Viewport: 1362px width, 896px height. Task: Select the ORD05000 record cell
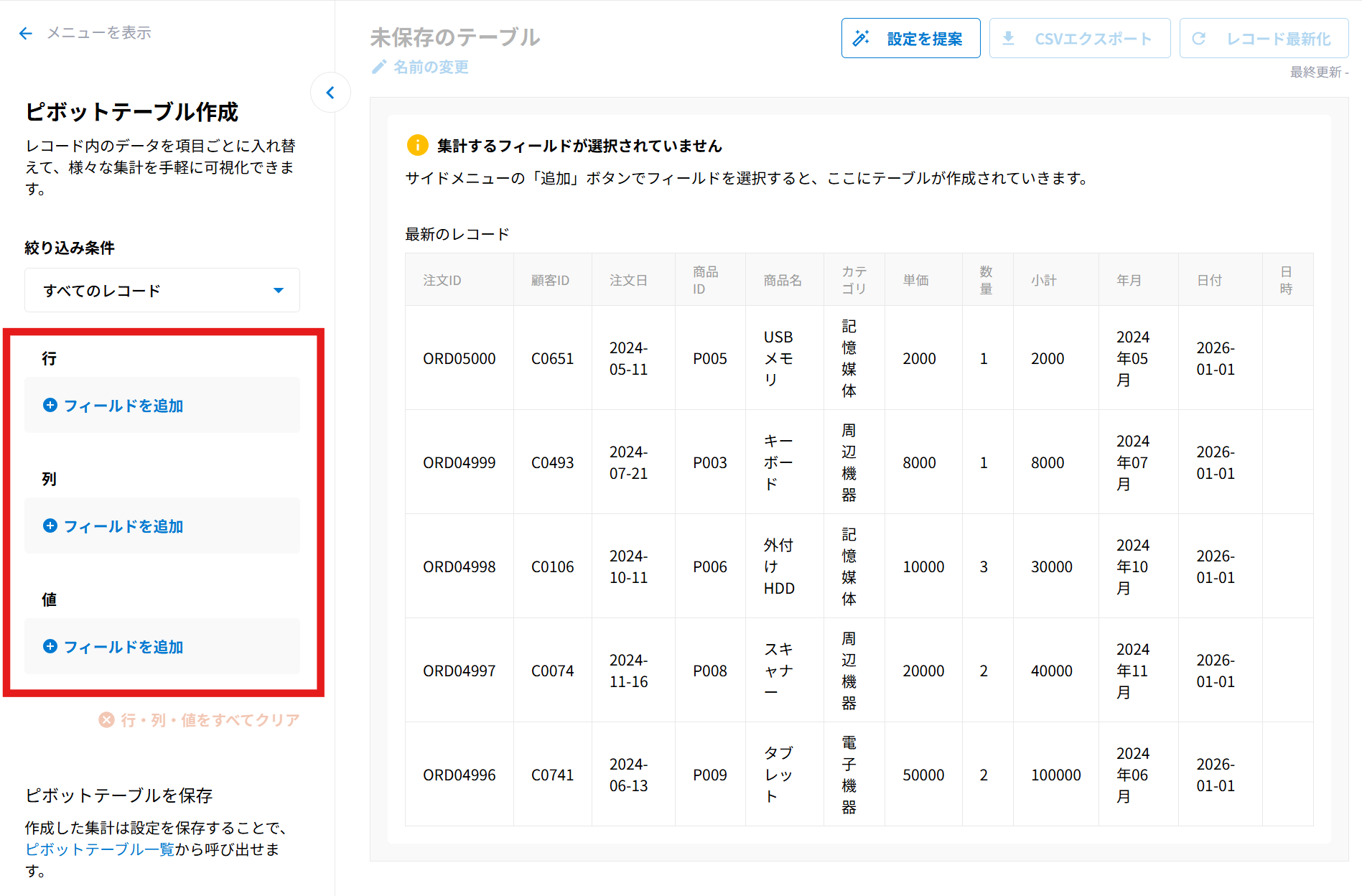coord(459,358)
